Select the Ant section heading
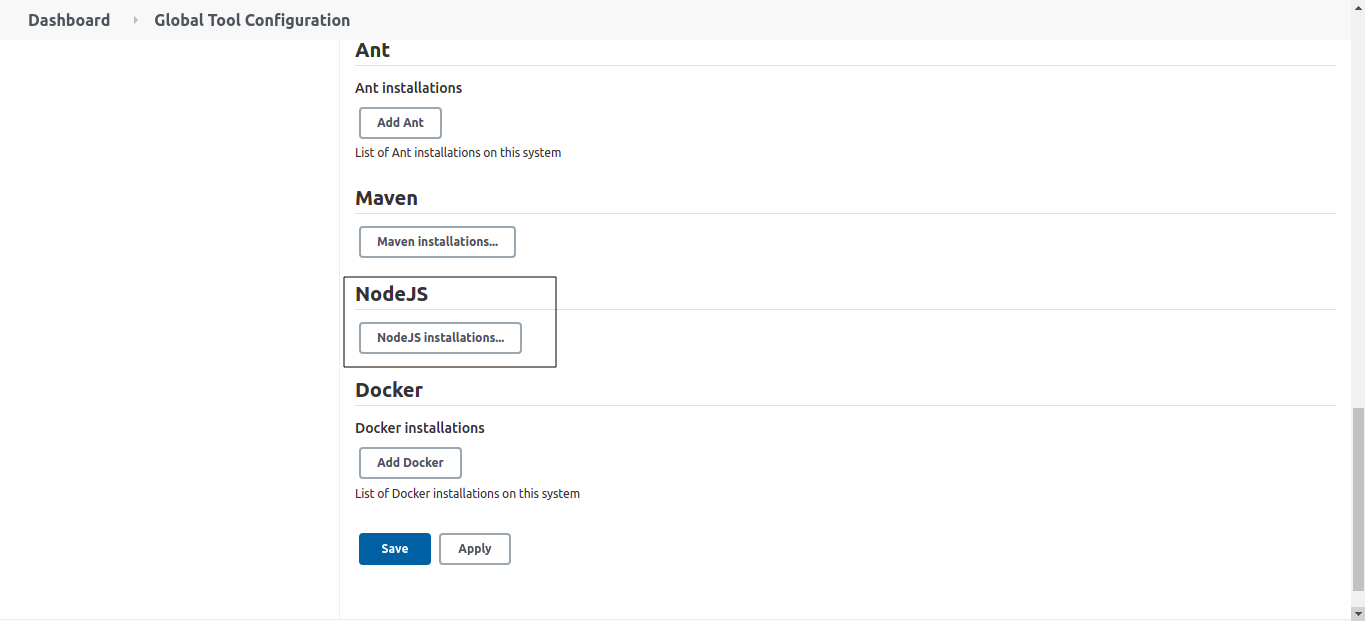Screen dimensions: 1365x621 [x=373, y=50]
